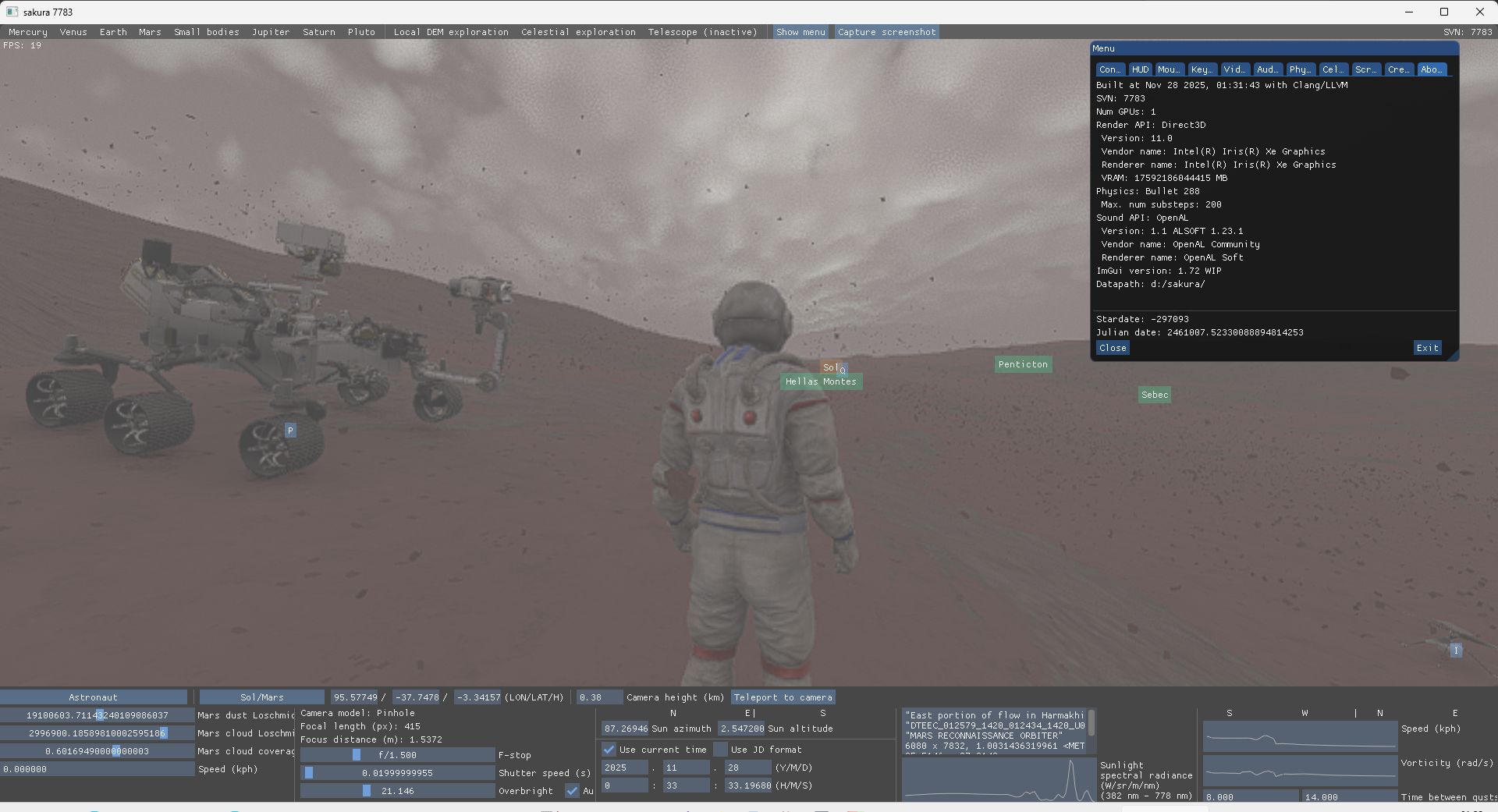Open Local DEM exploration menu

pos(451,32)
